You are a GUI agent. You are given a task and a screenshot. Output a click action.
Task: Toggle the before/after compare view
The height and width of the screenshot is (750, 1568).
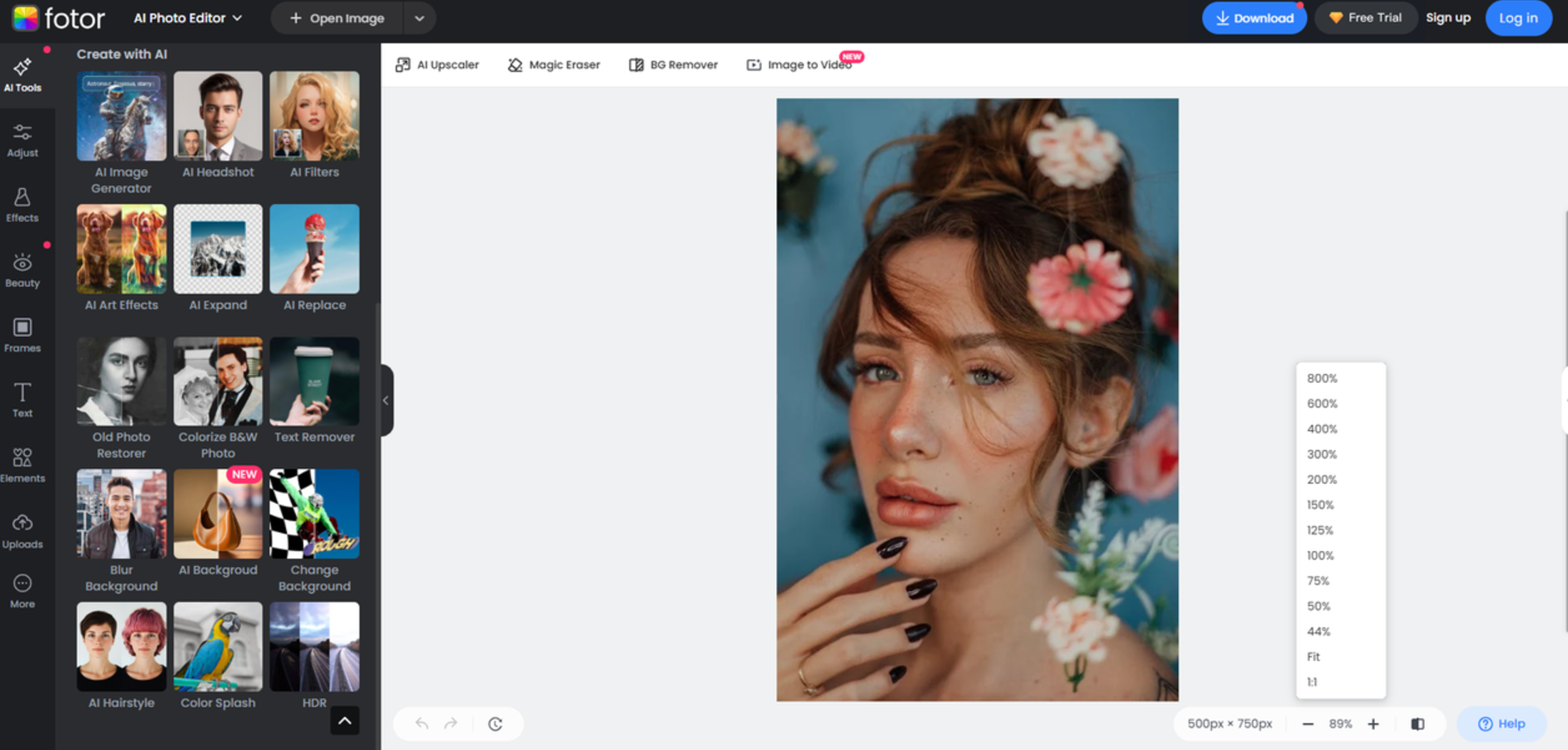tap(1417, 724)
